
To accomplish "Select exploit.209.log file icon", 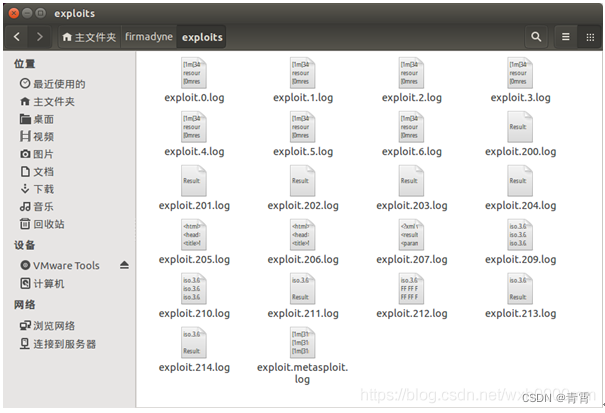I will click(520, 235).
